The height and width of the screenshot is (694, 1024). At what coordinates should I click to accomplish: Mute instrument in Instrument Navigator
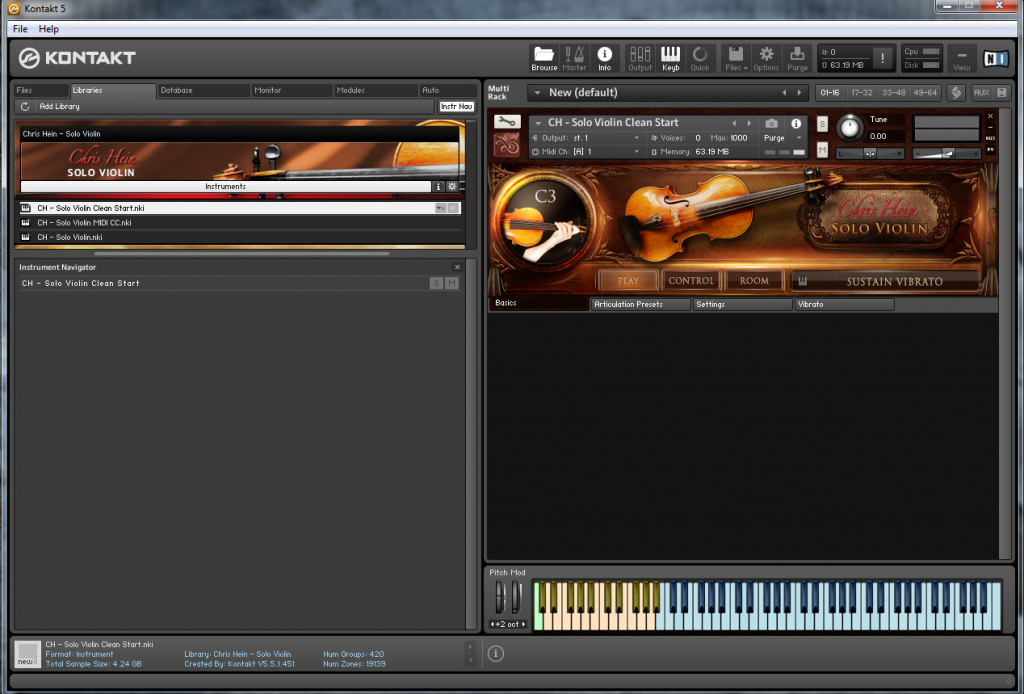click(x=451, y=283)
